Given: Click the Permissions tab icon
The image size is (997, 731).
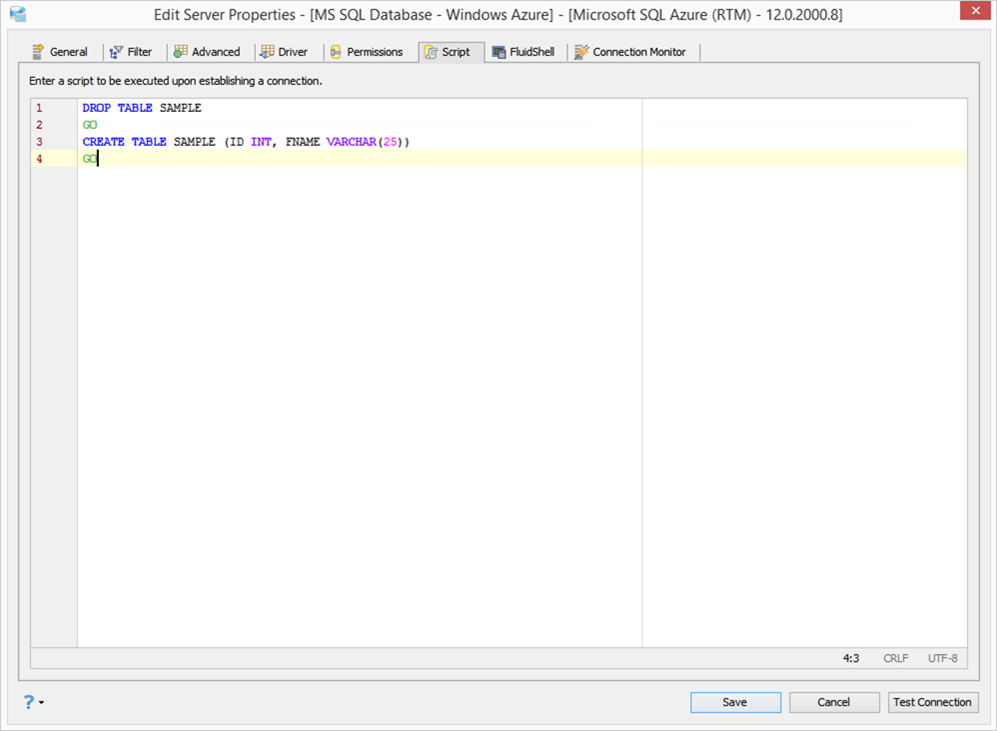Looking at the screenshot, I should (336, 52).
